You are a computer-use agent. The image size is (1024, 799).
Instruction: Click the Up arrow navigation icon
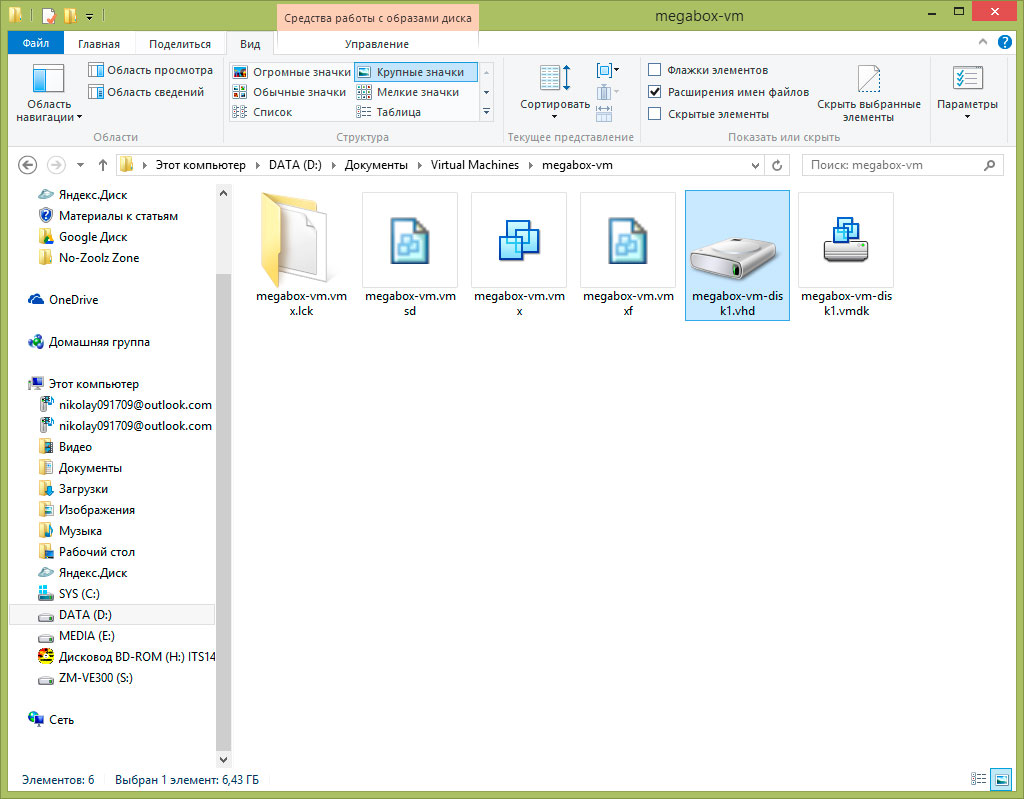(103, 165)
